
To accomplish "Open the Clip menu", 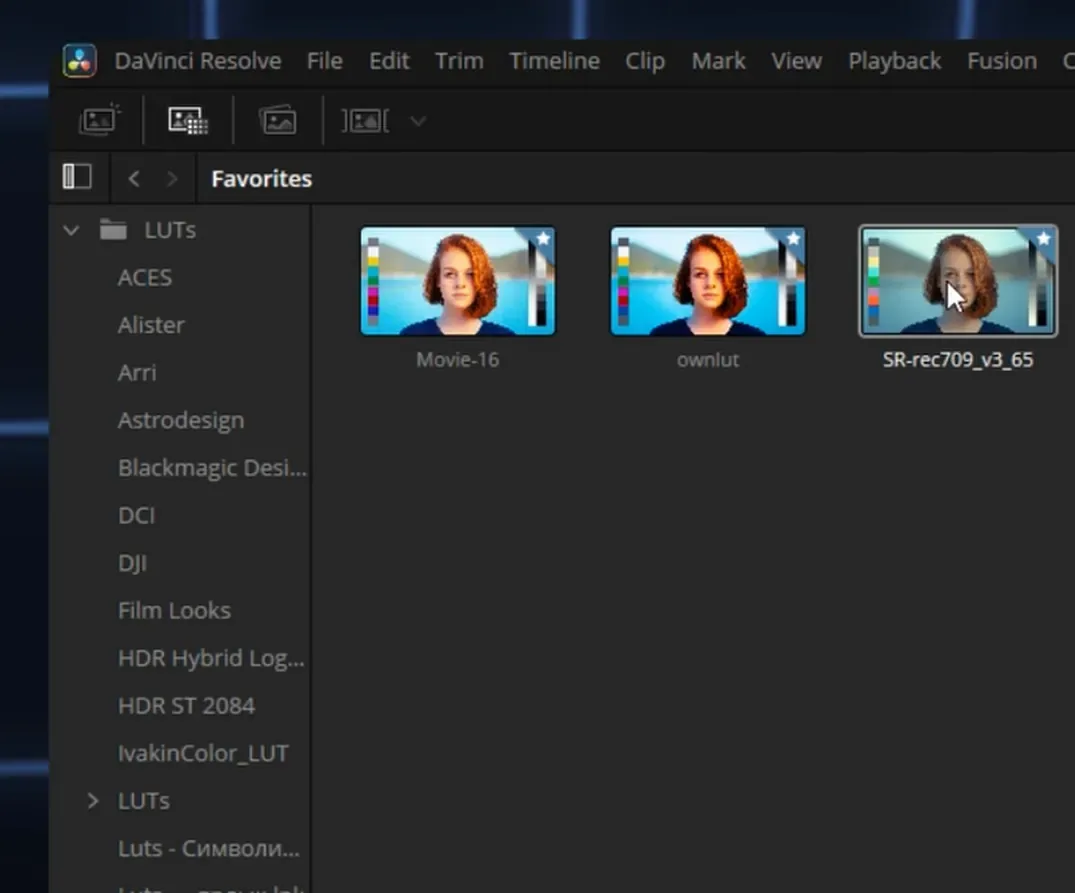I will click(x=645, y=61).
